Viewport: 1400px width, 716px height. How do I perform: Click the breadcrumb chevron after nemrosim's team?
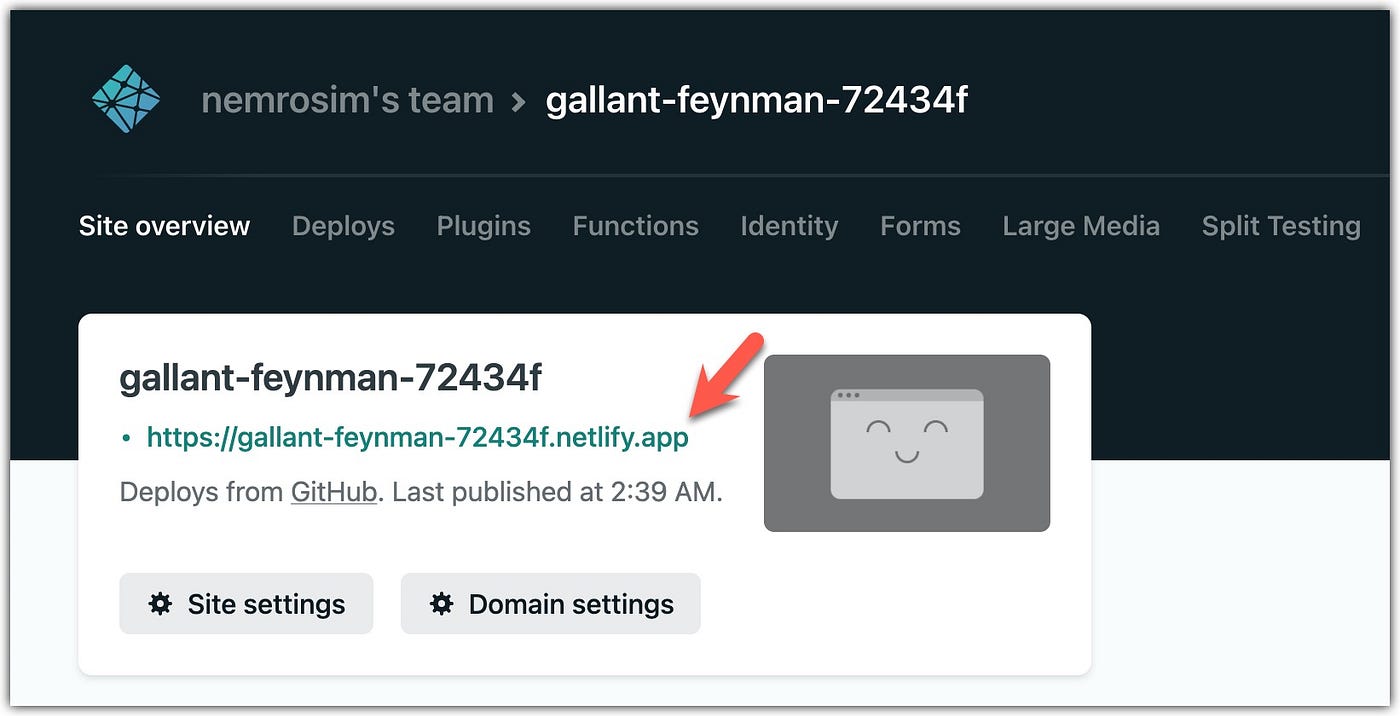point(517,99)
